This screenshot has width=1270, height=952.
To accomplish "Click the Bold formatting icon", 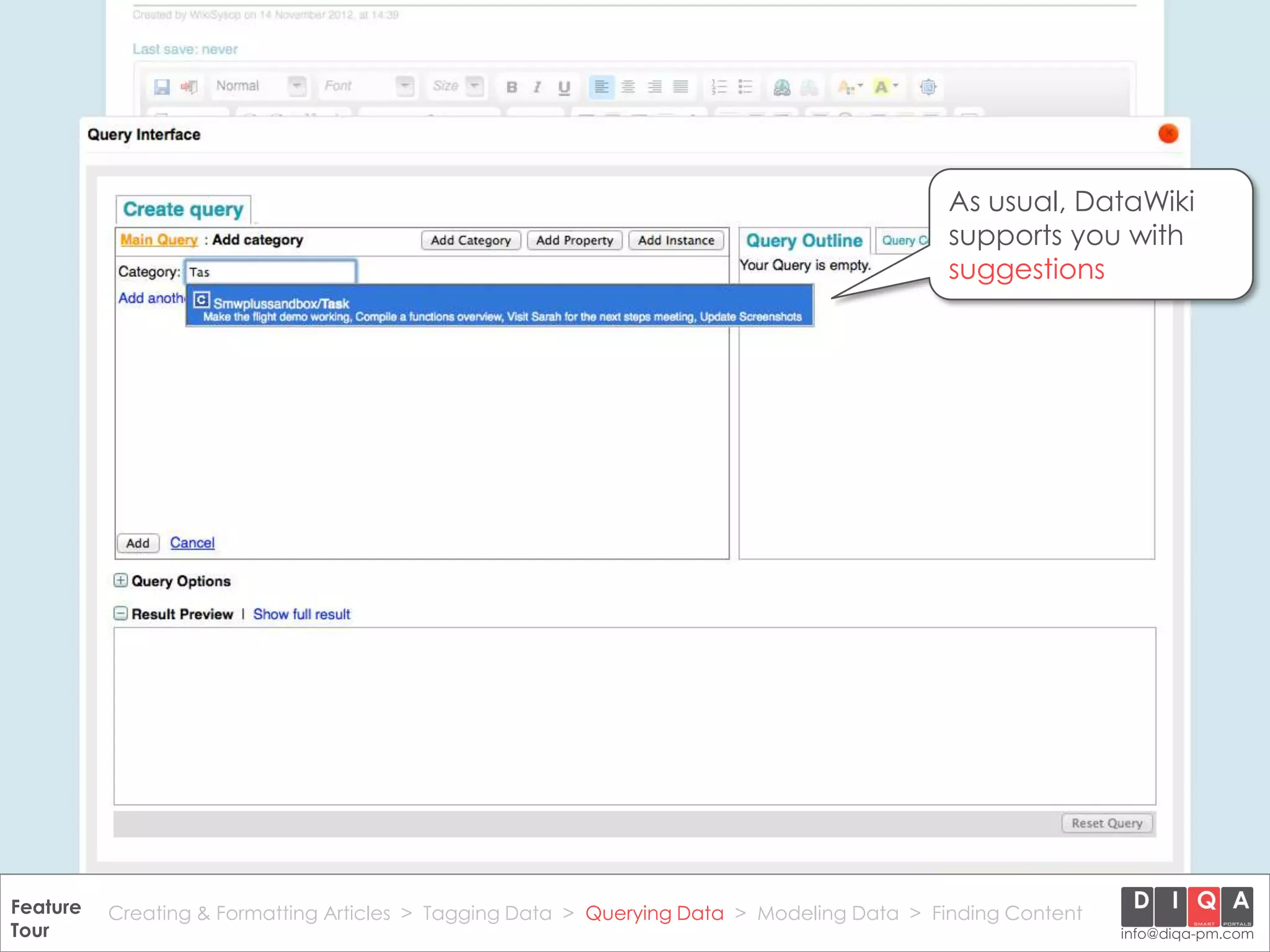I will [x=512, y=87].
